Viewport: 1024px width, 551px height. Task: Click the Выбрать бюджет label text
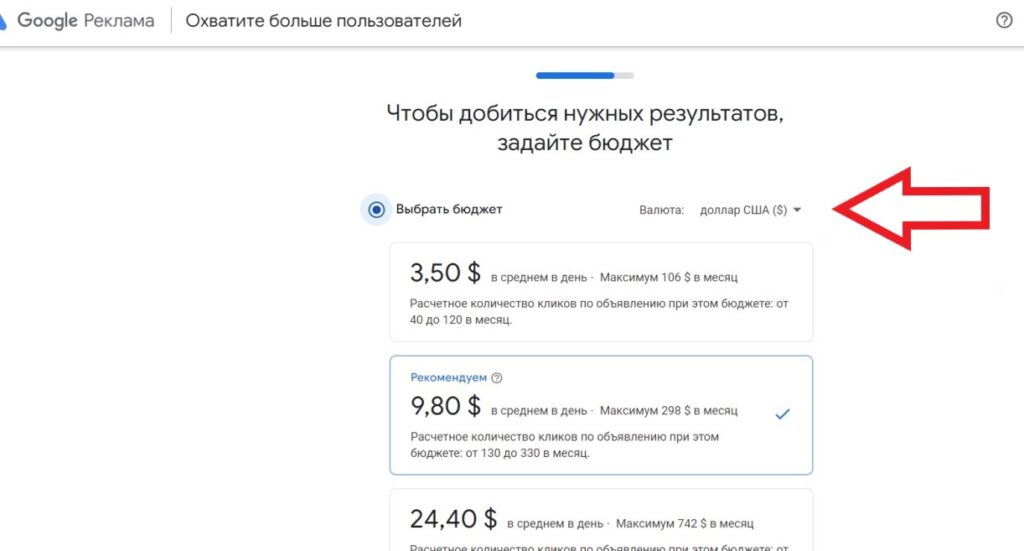pos(449,210)
